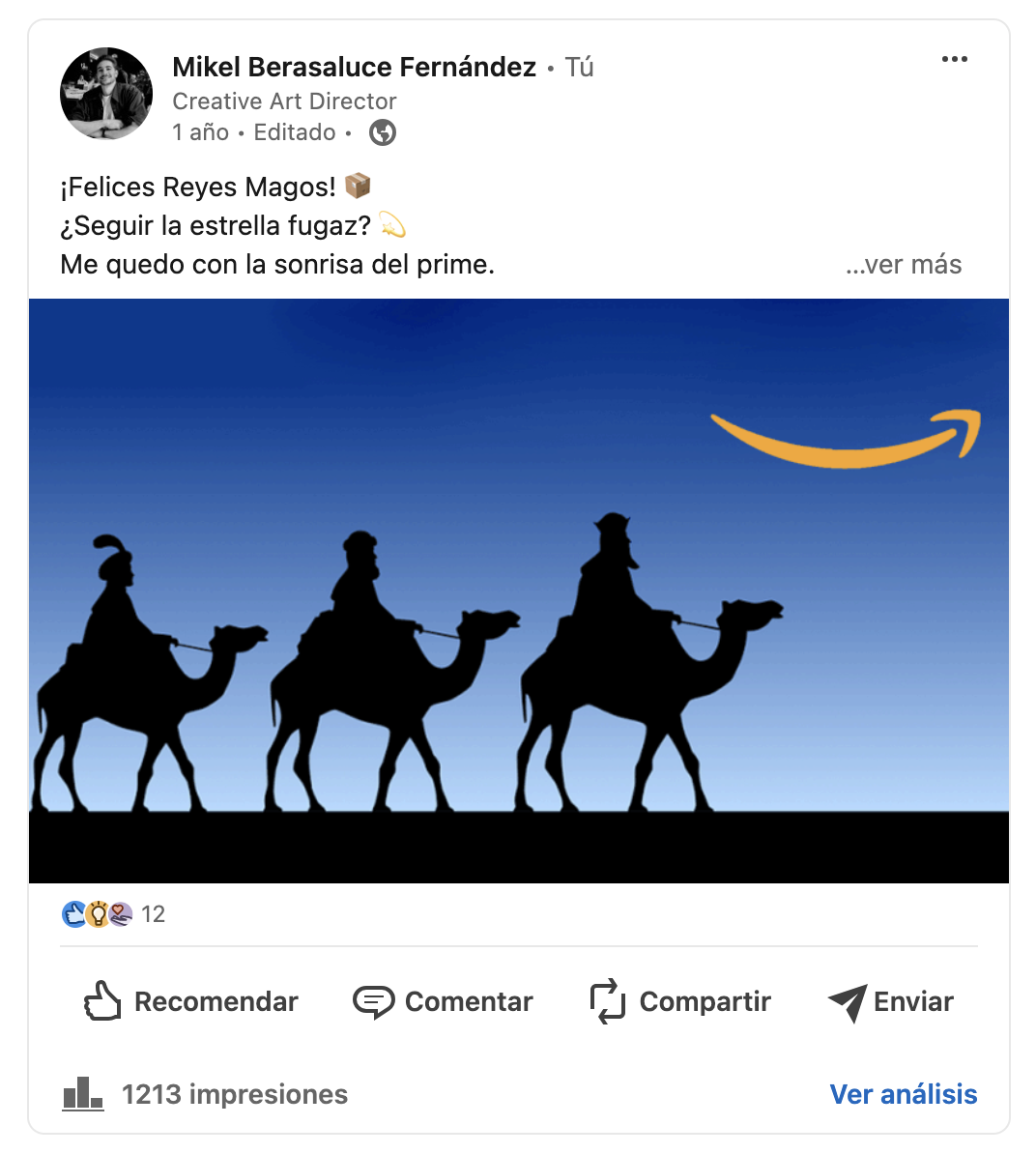Click Mikel's profile photo
Screen dimensions: 1036x1154
point(106,94)
